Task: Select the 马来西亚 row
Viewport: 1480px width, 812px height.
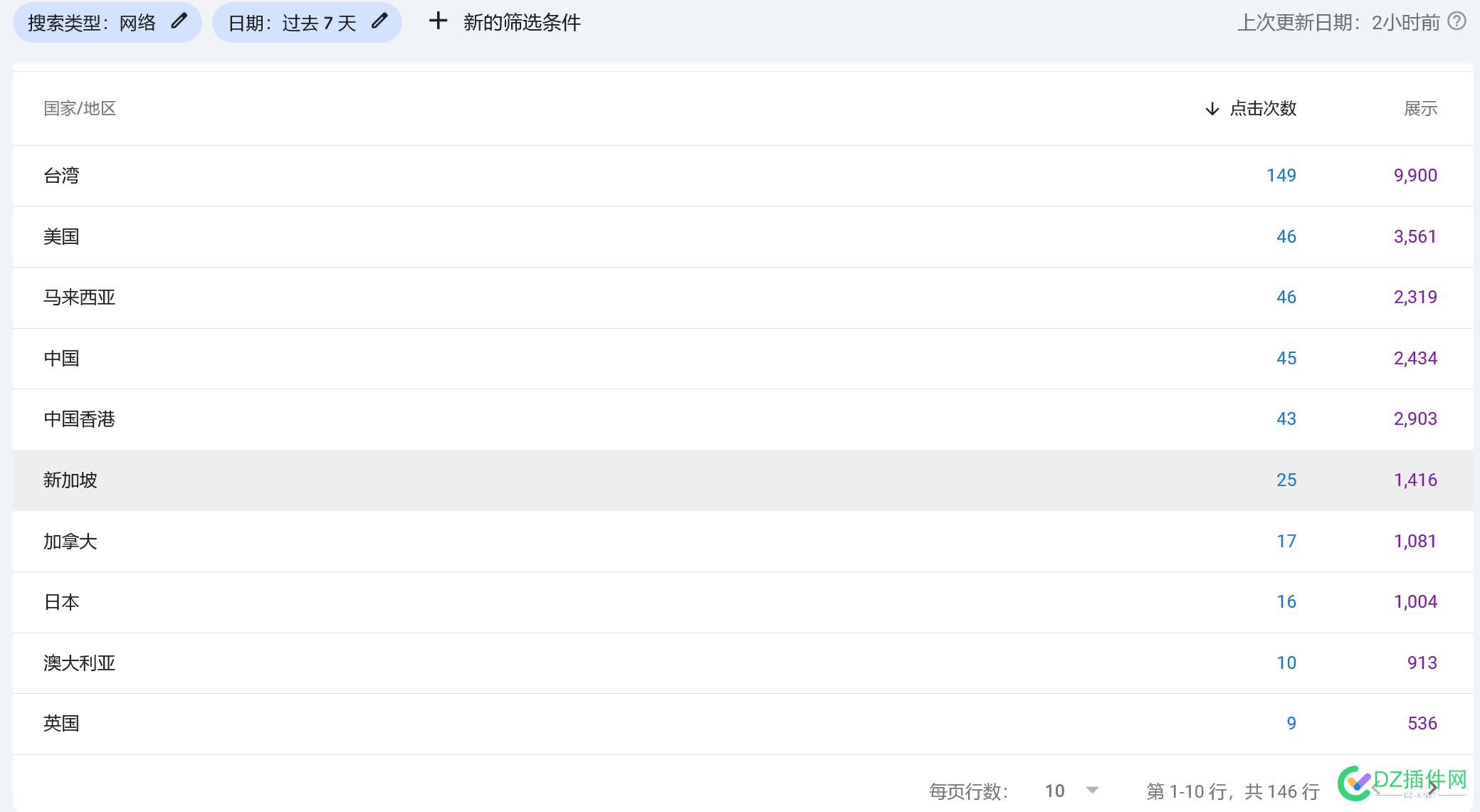Action: 742,297
